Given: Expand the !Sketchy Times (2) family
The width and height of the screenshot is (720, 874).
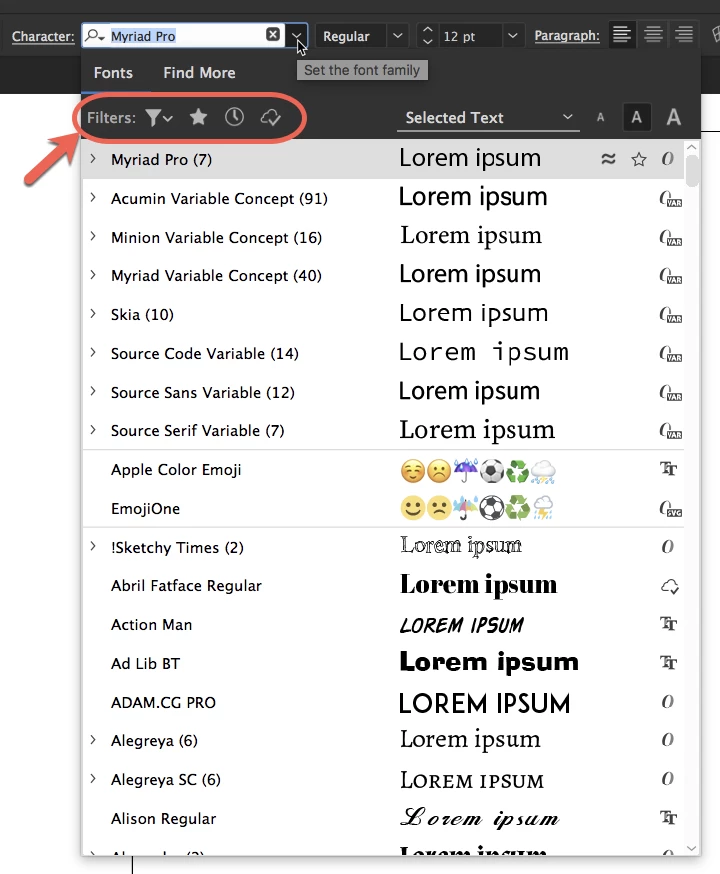Looking at the screenshot, I should click(93, 547).
